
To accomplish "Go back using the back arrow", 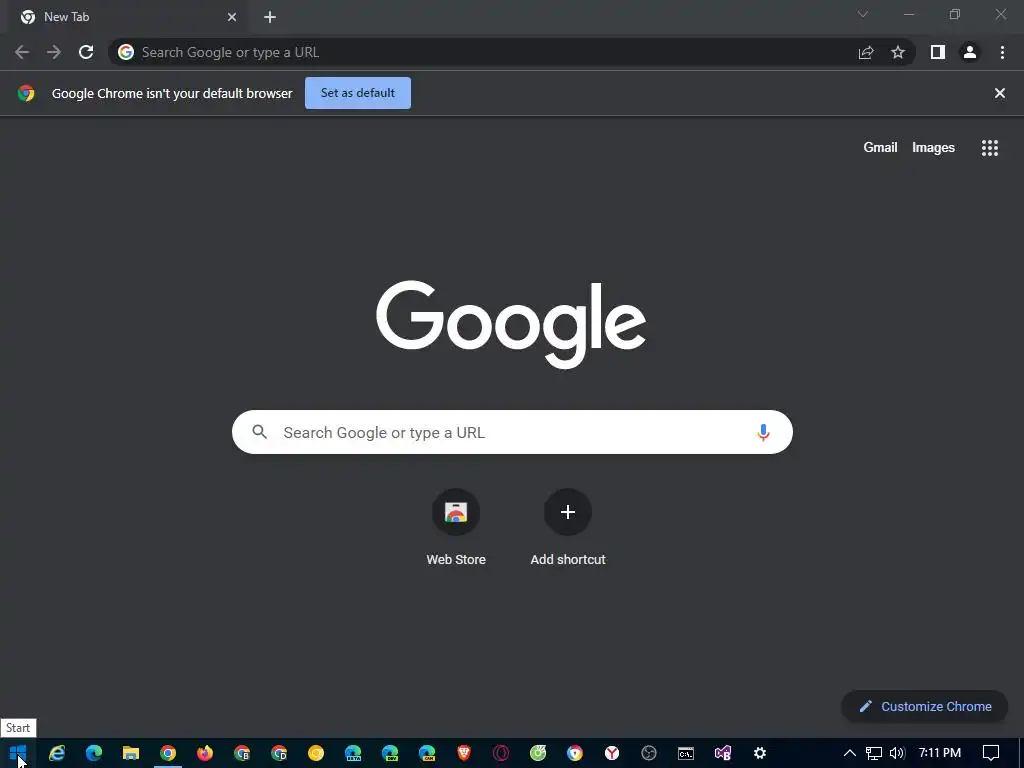I will pyautogui.click(x=22, y=52).
